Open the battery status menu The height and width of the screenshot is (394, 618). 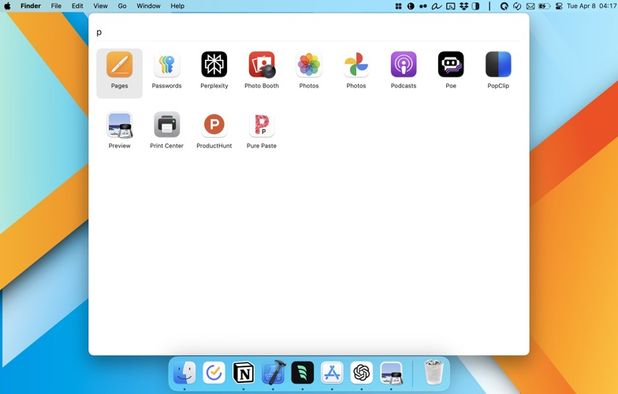coord(544,6)
